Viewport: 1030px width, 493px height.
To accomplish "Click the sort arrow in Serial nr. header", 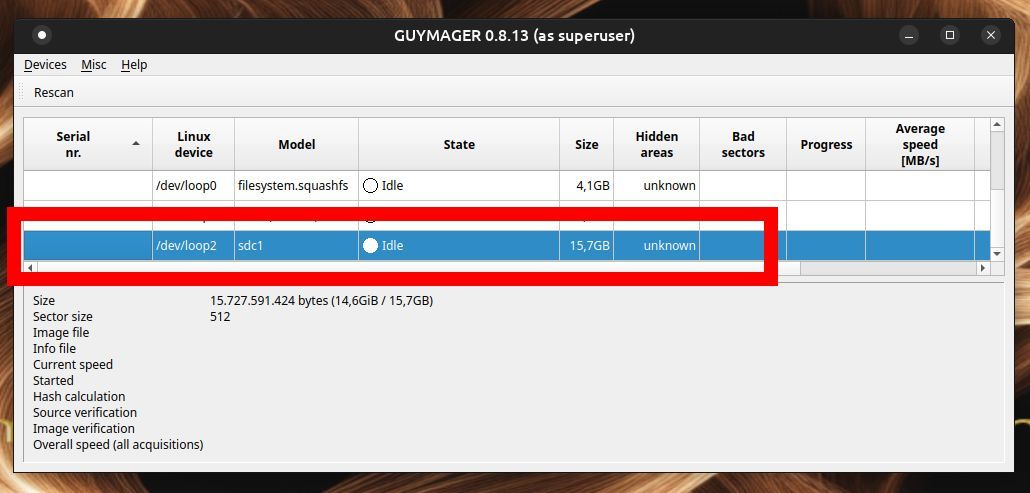I will coord(136,144).
